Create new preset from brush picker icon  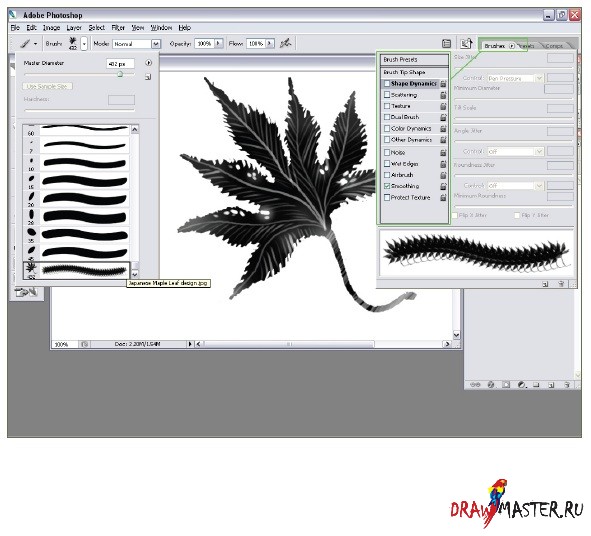tap(148, 77)
